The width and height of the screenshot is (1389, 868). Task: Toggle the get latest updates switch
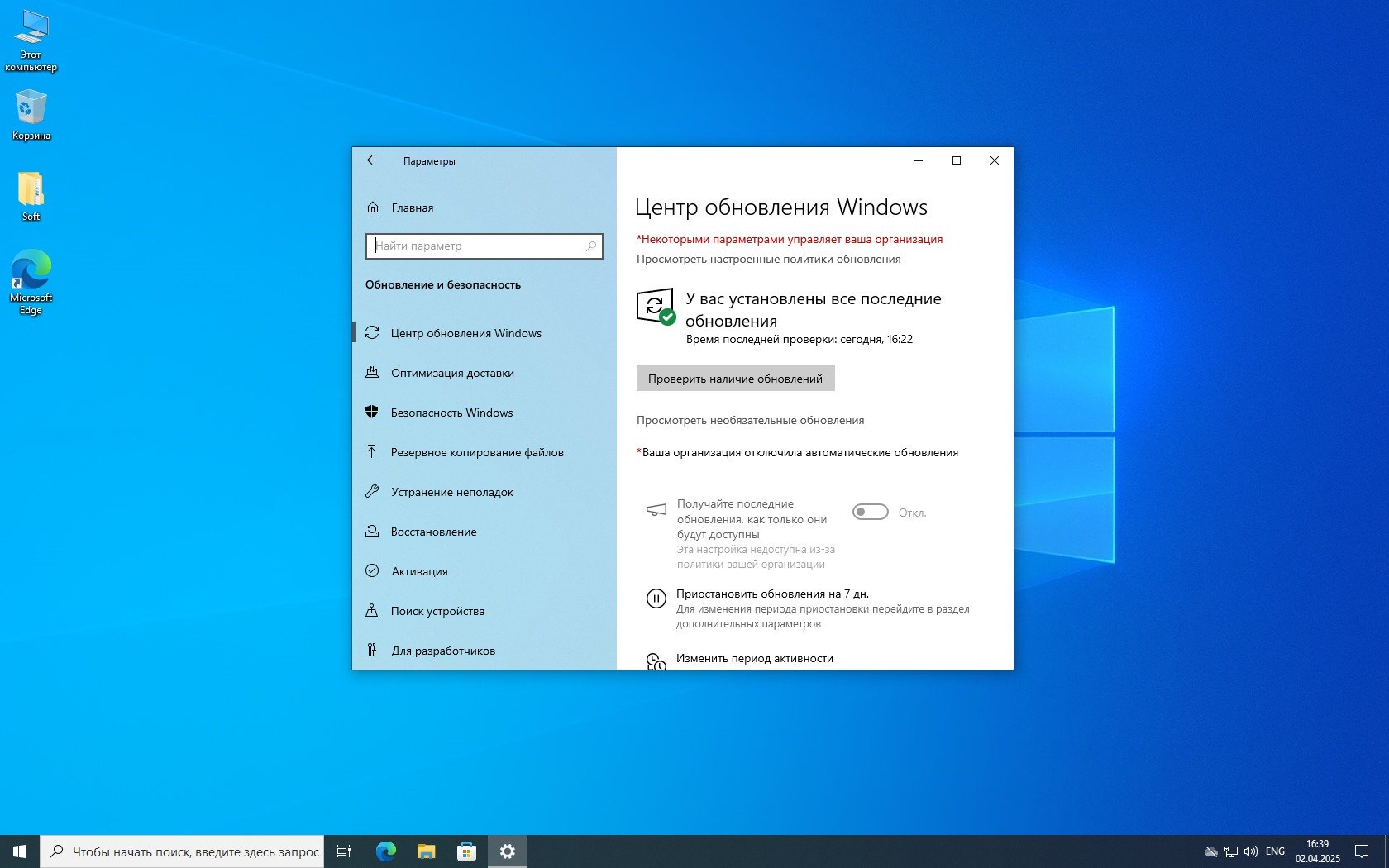point(870,513)
